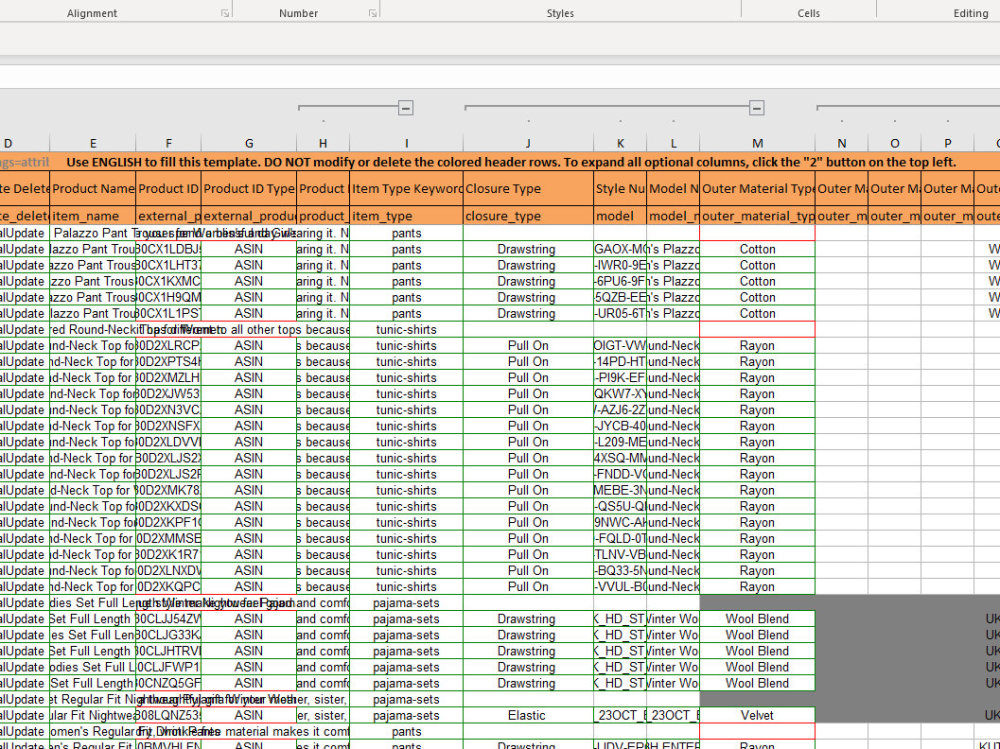Select product ID cell '0D2XLRCP'
The width and height of the screenshot is (1000, 749).
[168, 345]
